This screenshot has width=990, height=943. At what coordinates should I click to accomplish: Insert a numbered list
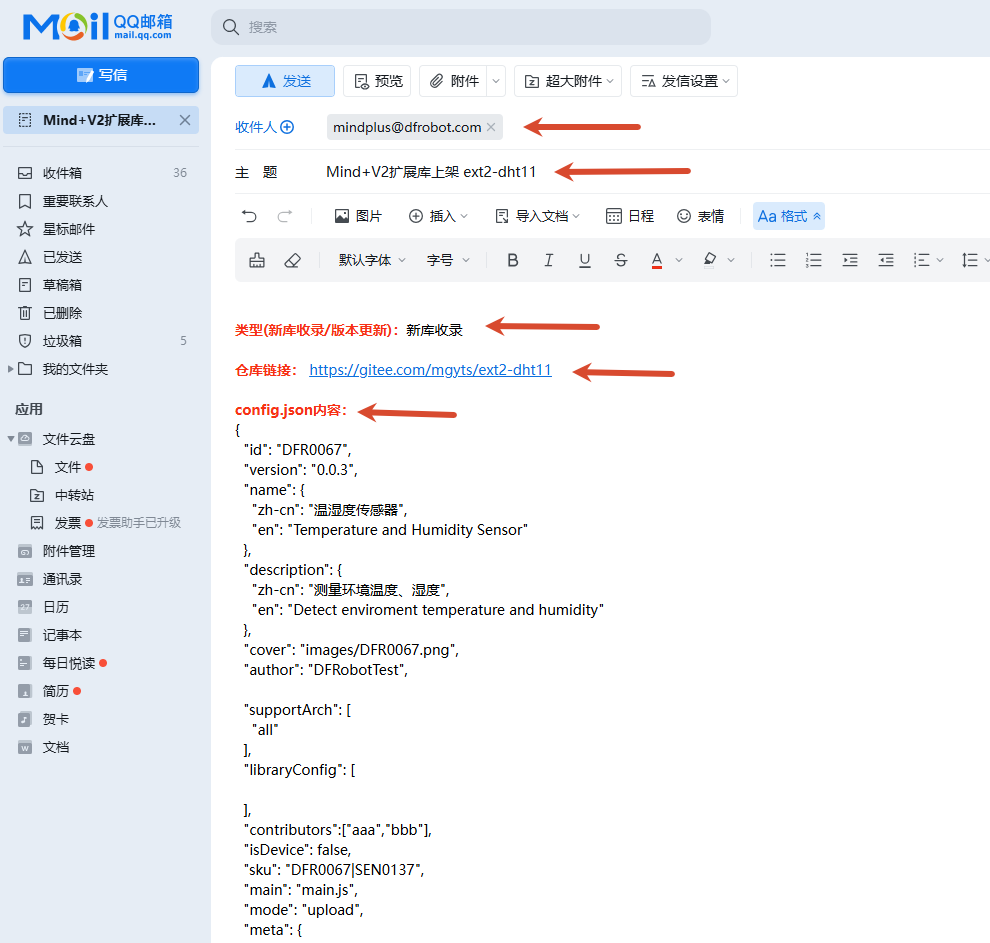pyautogui.click(x=814, y=260)
